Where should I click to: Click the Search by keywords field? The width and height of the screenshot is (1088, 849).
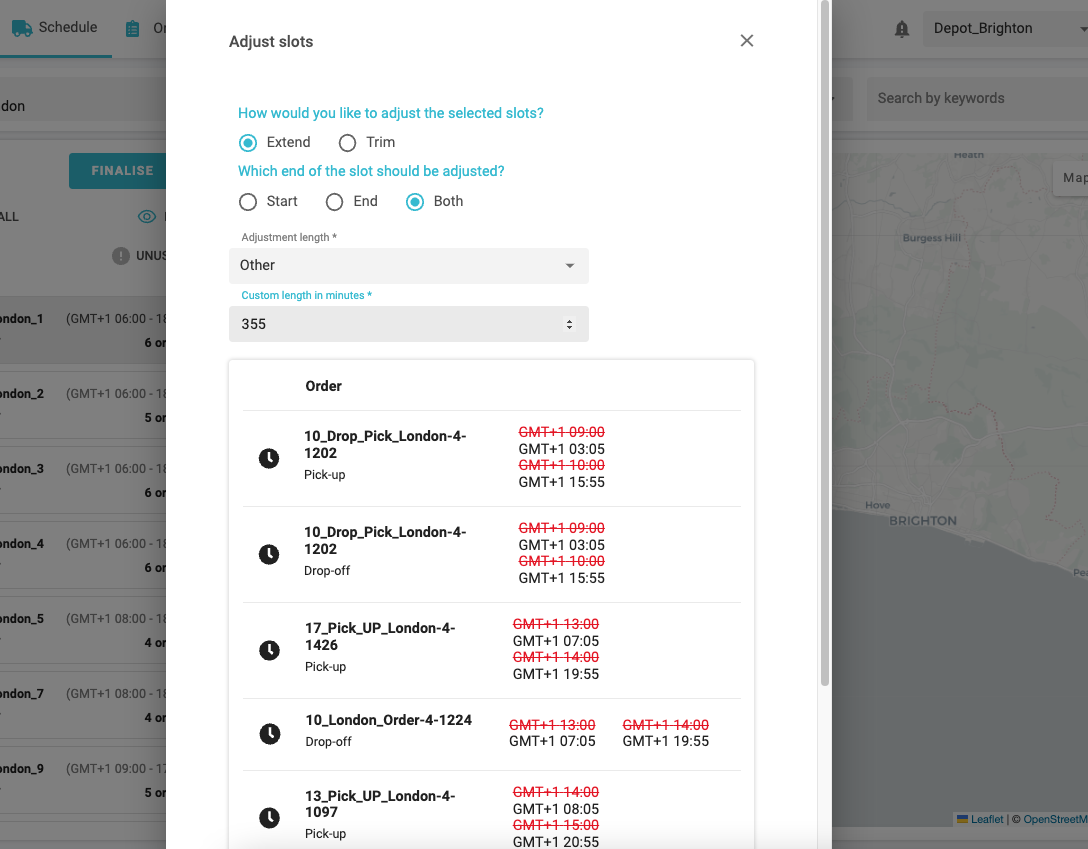click(x=975, y=98)
